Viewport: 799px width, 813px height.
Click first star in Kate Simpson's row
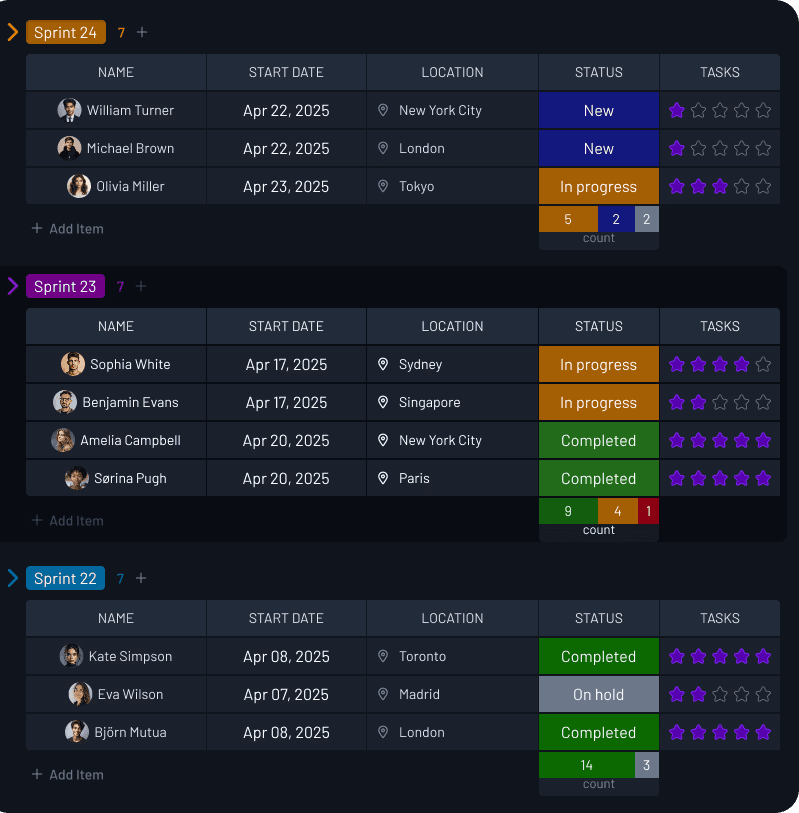(677, 656)
